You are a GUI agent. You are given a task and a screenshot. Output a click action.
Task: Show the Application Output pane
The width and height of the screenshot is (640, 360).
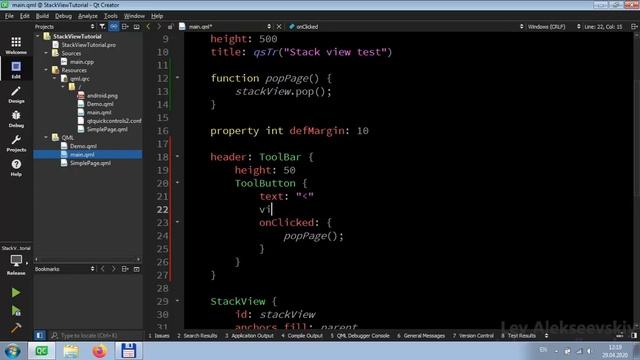pyautogui.click(x=249, y=336)
